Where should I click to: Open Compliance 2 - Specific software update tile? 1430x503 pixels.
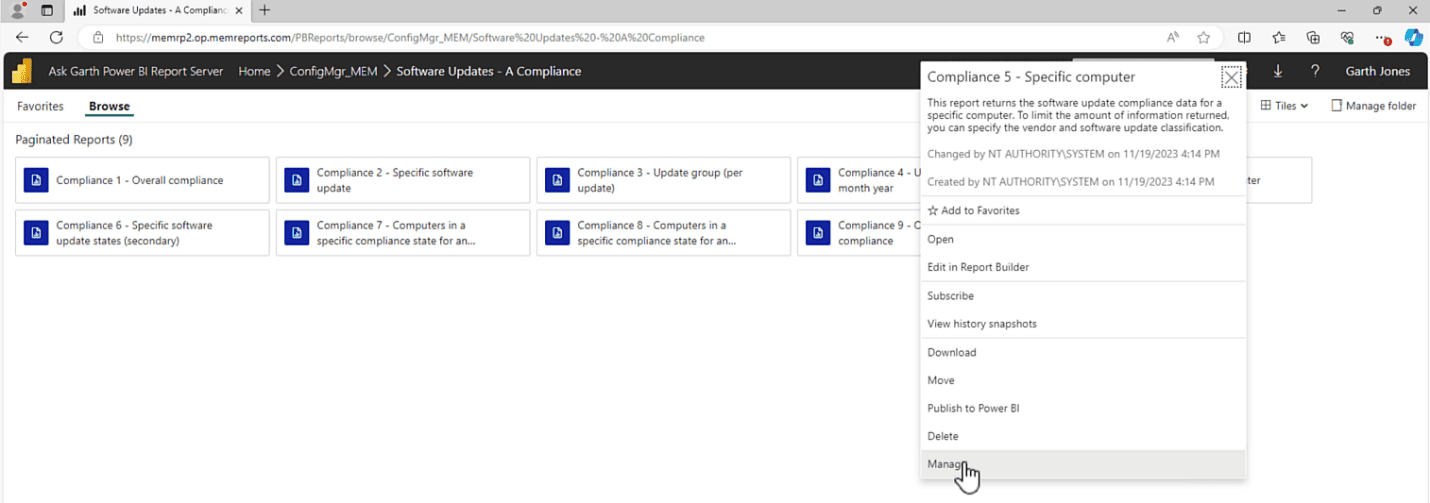pos(403,180)
